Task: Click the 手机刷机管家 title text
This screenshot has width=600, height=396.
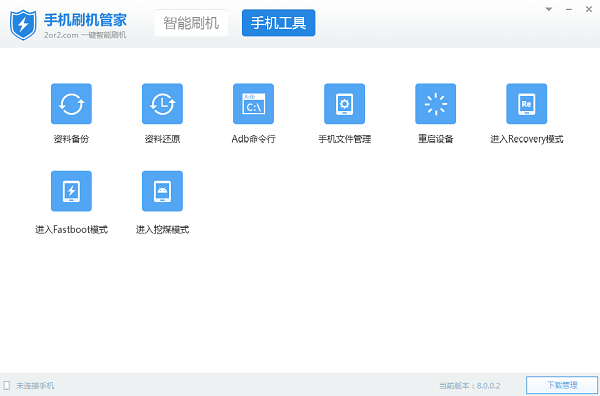Action: pos(85,20)
